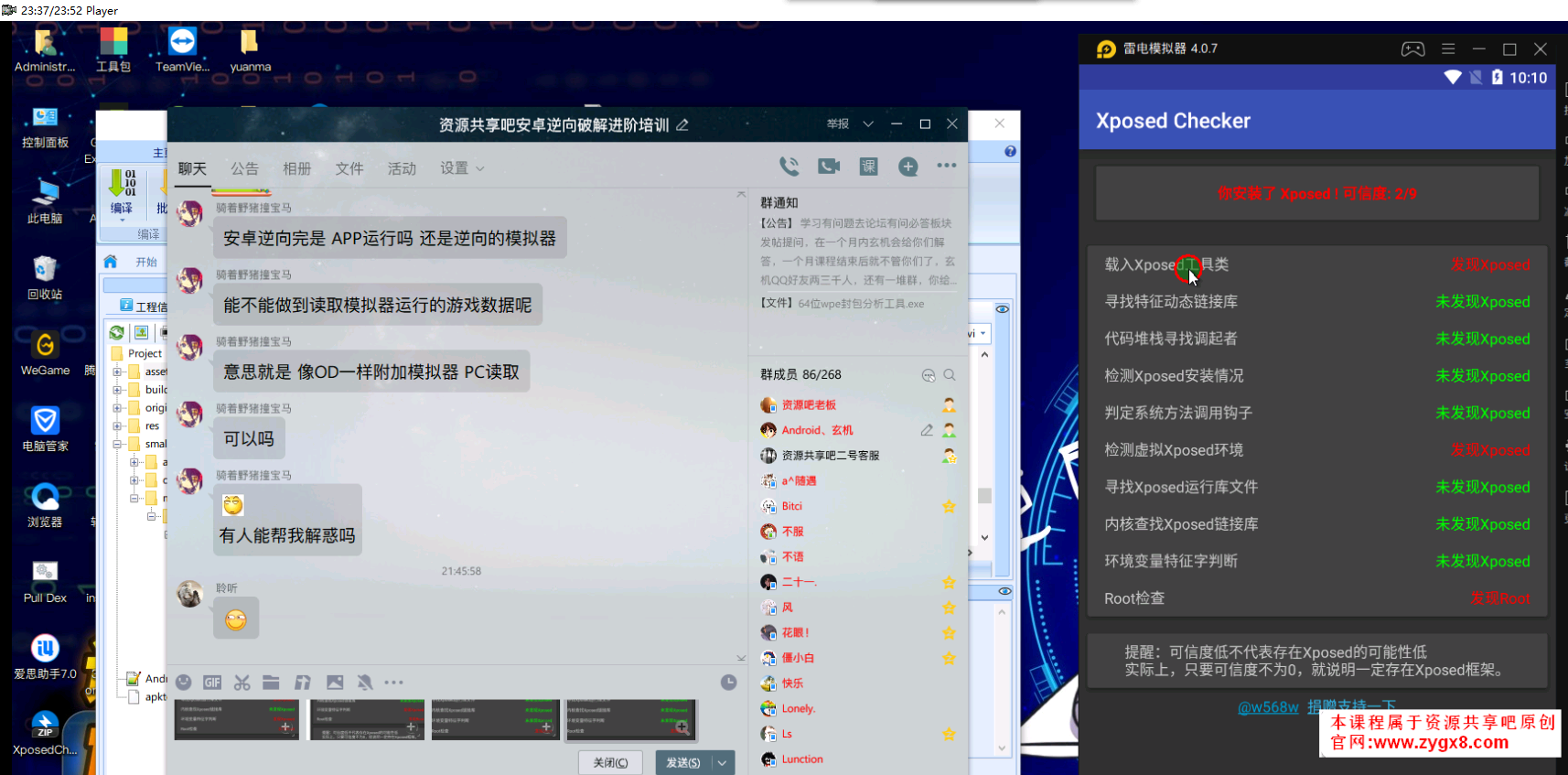This screenshot has height=775, width=1568.
Task: Open the group class (课) icon
Action: [868, 167]
